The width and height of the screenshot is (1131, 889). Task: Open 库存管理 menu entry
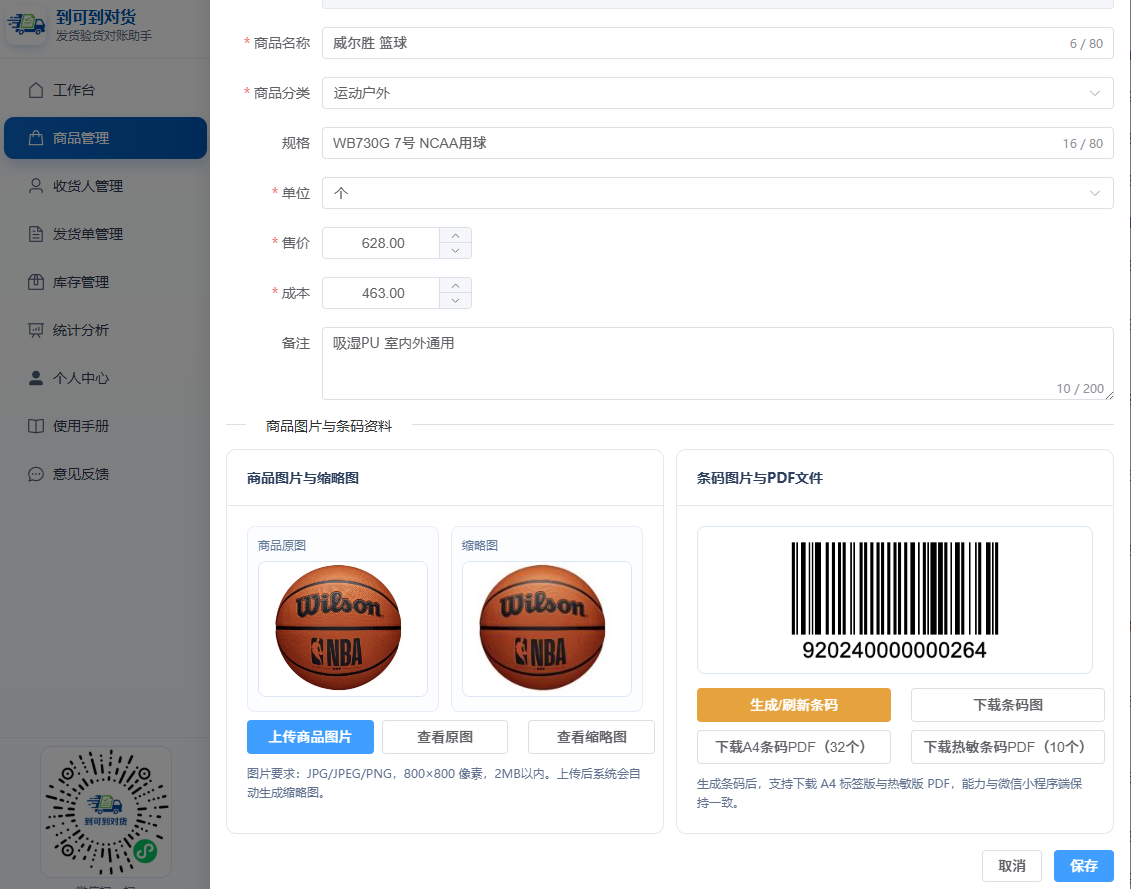click(105, 282)
